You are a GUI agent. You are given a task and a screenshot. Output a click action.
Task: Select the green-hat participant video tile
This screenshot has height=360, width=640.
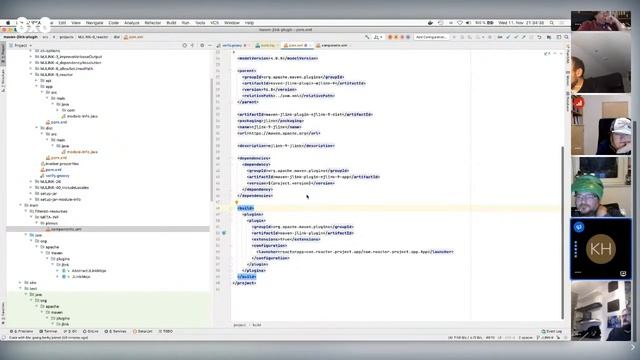(x=601, y=187)
